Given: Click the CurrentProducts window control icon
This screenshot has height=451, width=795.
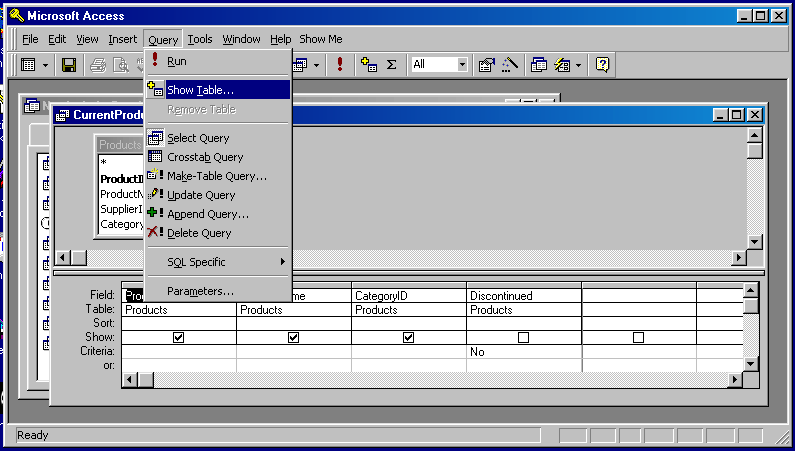Looking at the screenshot, I should pos(62,115).
